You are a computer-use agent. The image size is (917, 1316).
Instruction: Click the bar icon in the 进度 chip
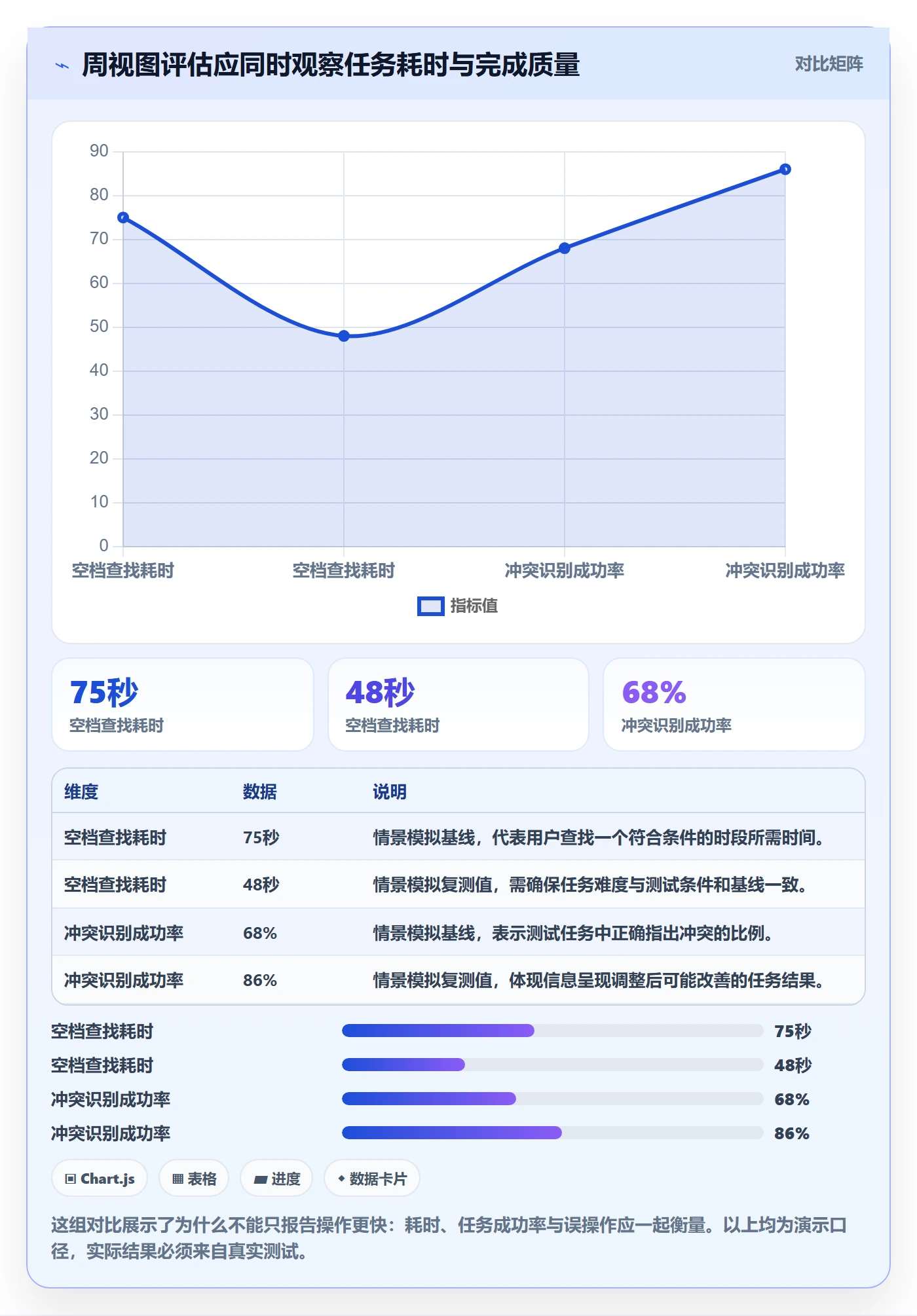pos(261,1179)
